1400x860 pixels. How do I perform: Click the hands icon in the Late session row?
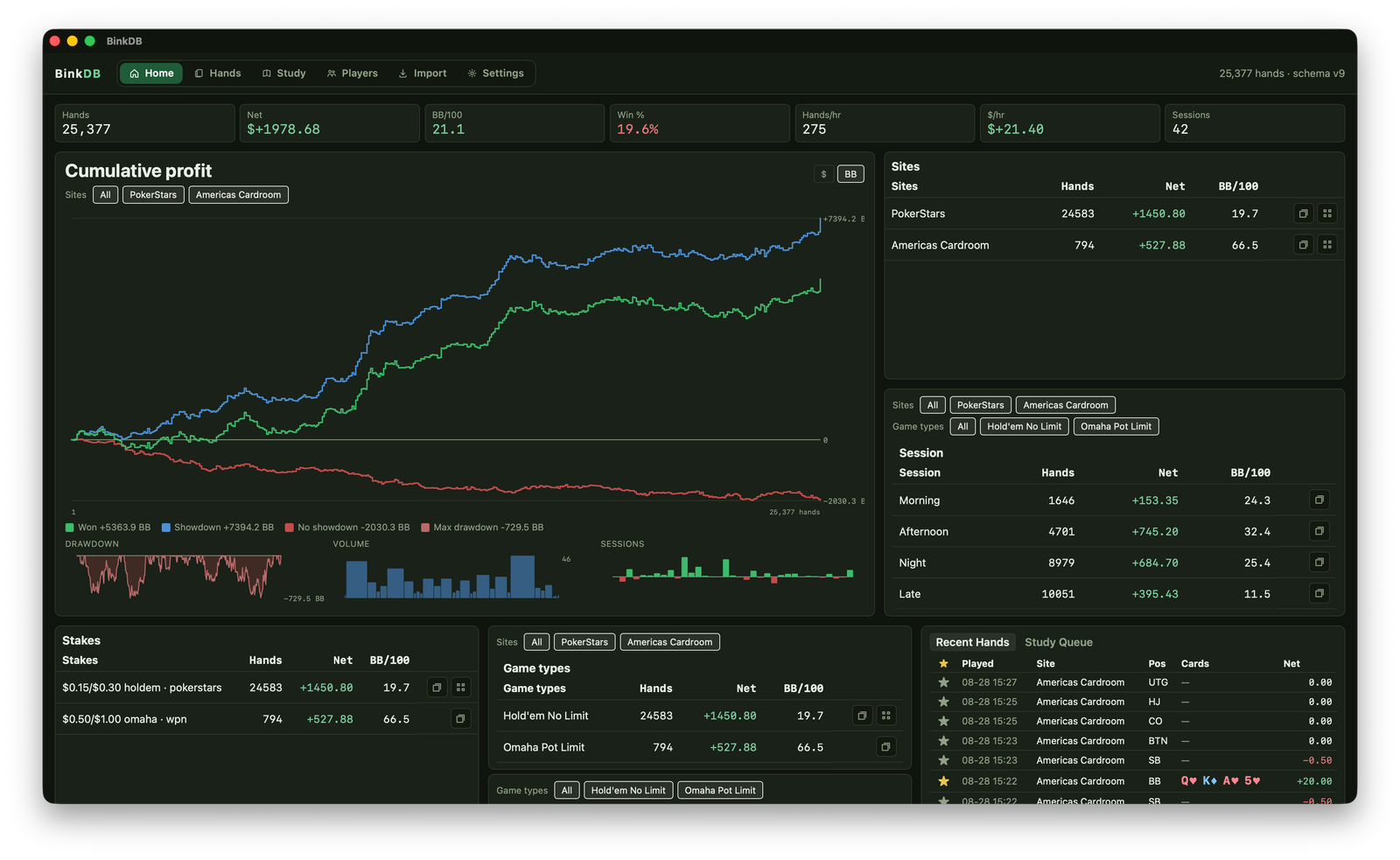(x=1319, y=593)
